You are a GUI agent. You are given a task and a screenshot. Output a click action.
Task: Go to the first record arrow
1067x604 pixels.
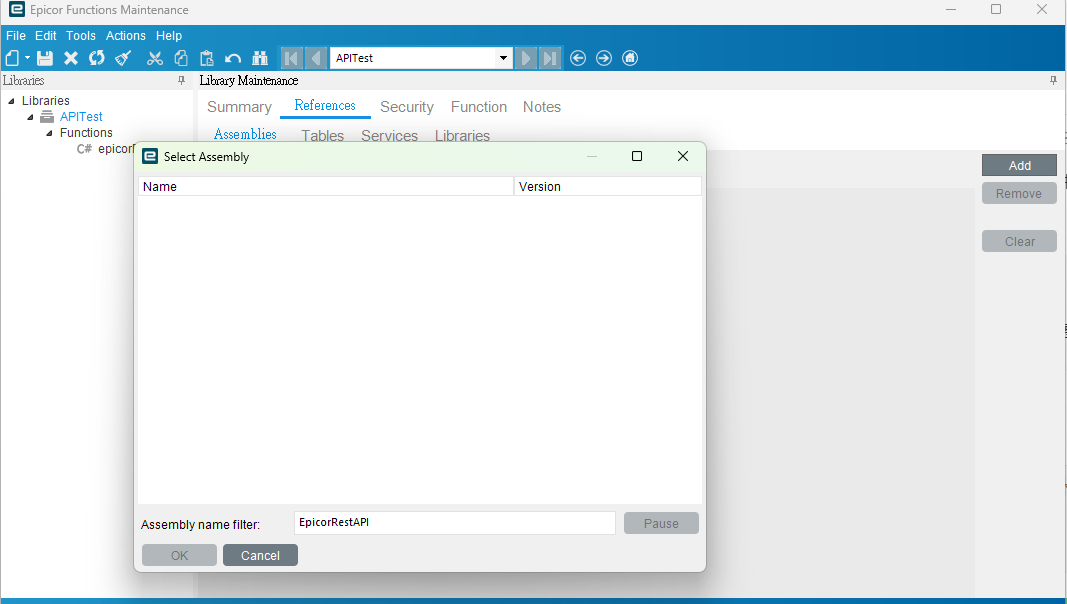[291, 58]
